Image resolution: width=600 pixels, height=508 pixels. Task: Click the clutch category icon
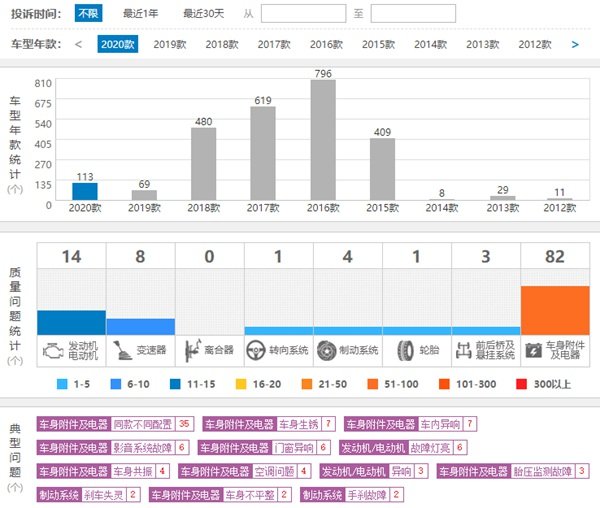click(190, 350)
